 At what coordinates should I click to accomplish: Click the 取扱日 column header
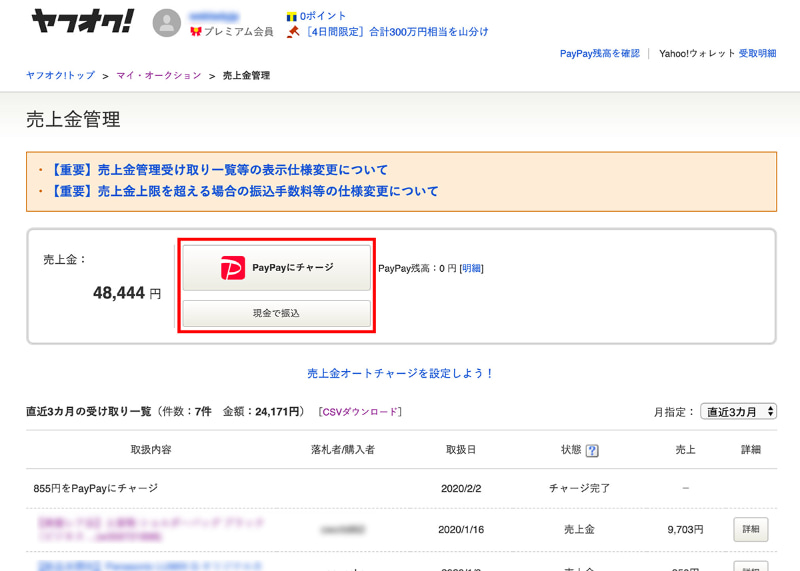[x=461, y=450]
